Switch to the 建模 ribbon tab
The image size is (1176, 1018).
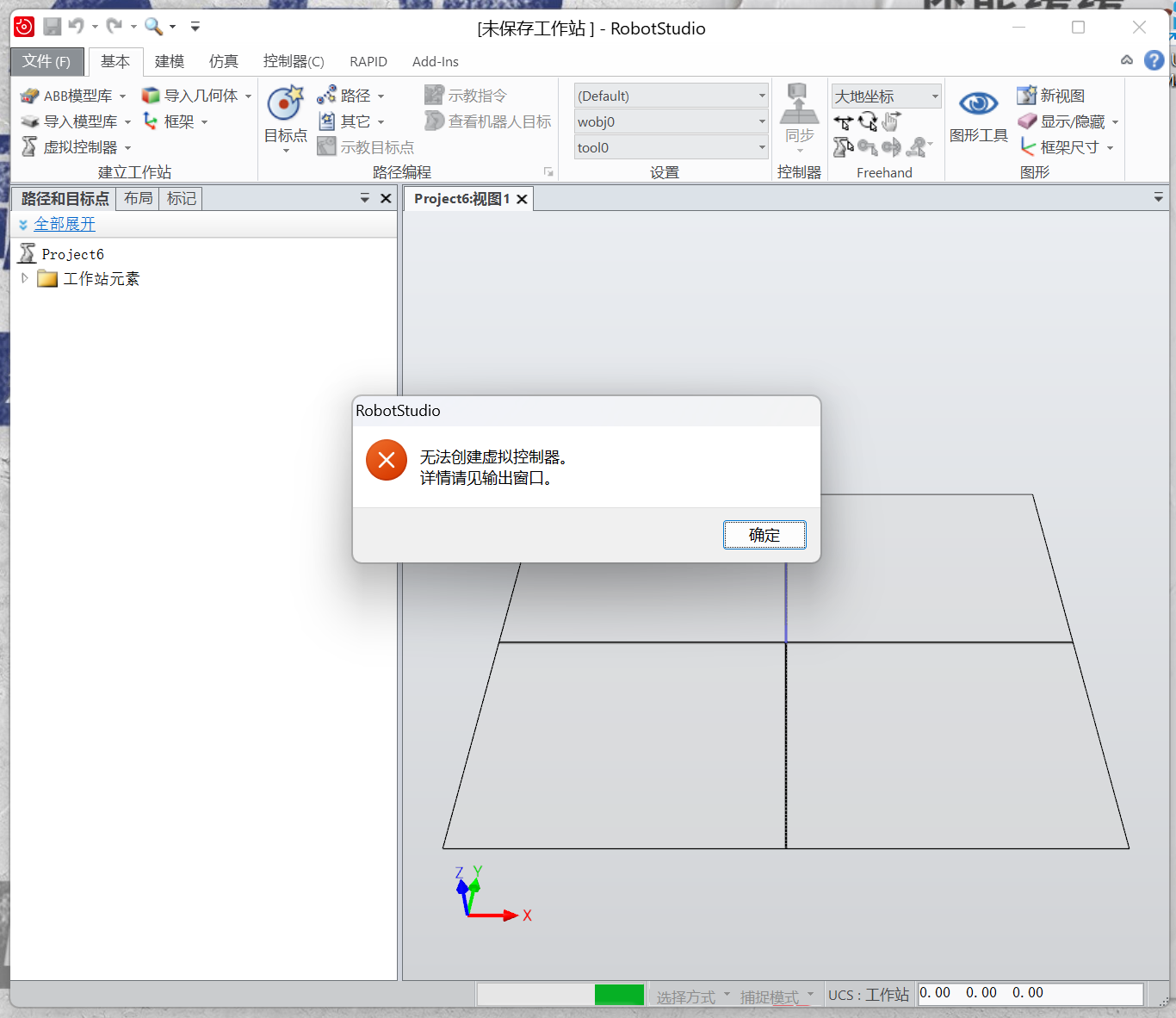(x=170, y=61)
